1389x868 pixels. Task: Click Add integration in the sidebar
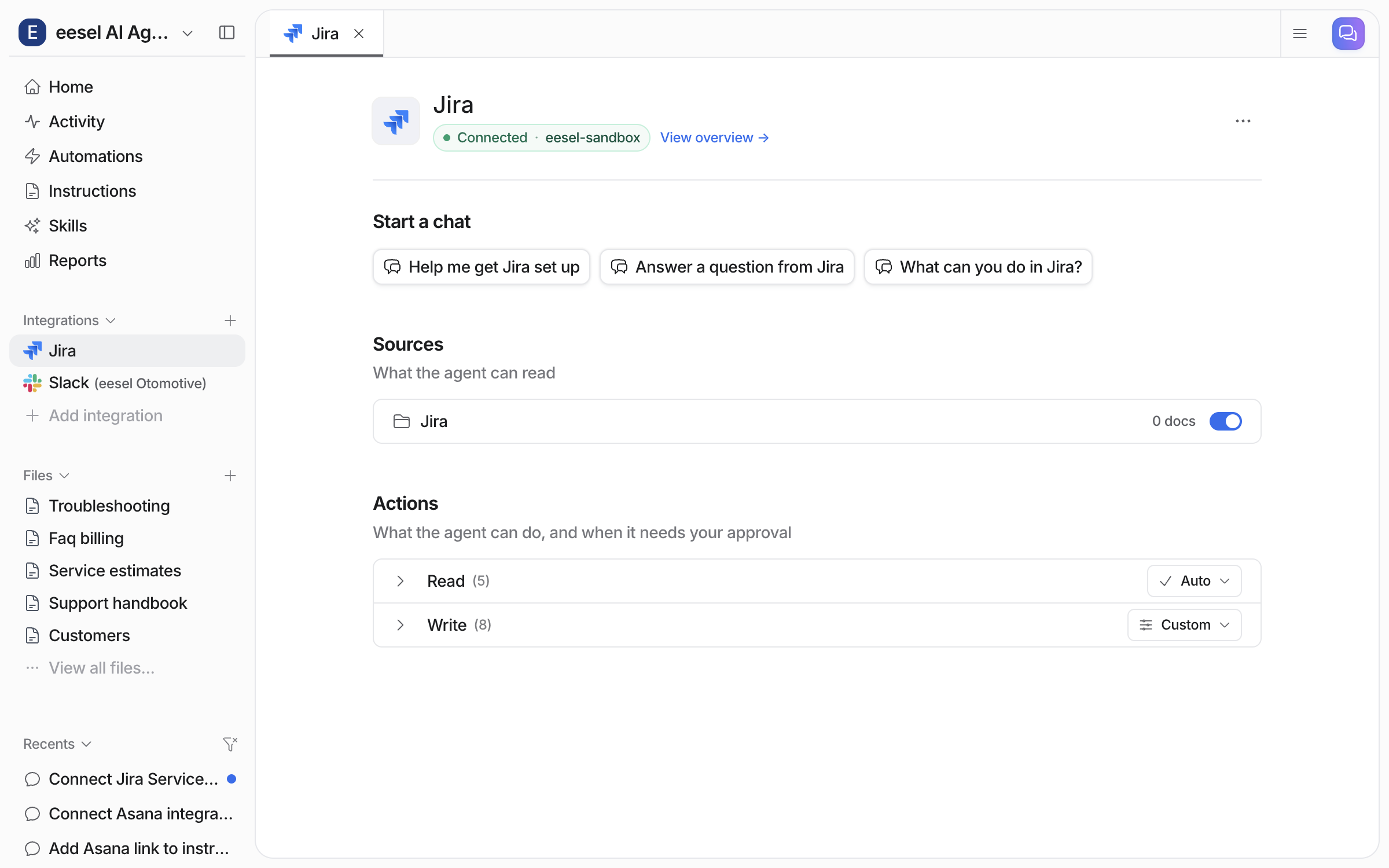click(x=127, y=415)
